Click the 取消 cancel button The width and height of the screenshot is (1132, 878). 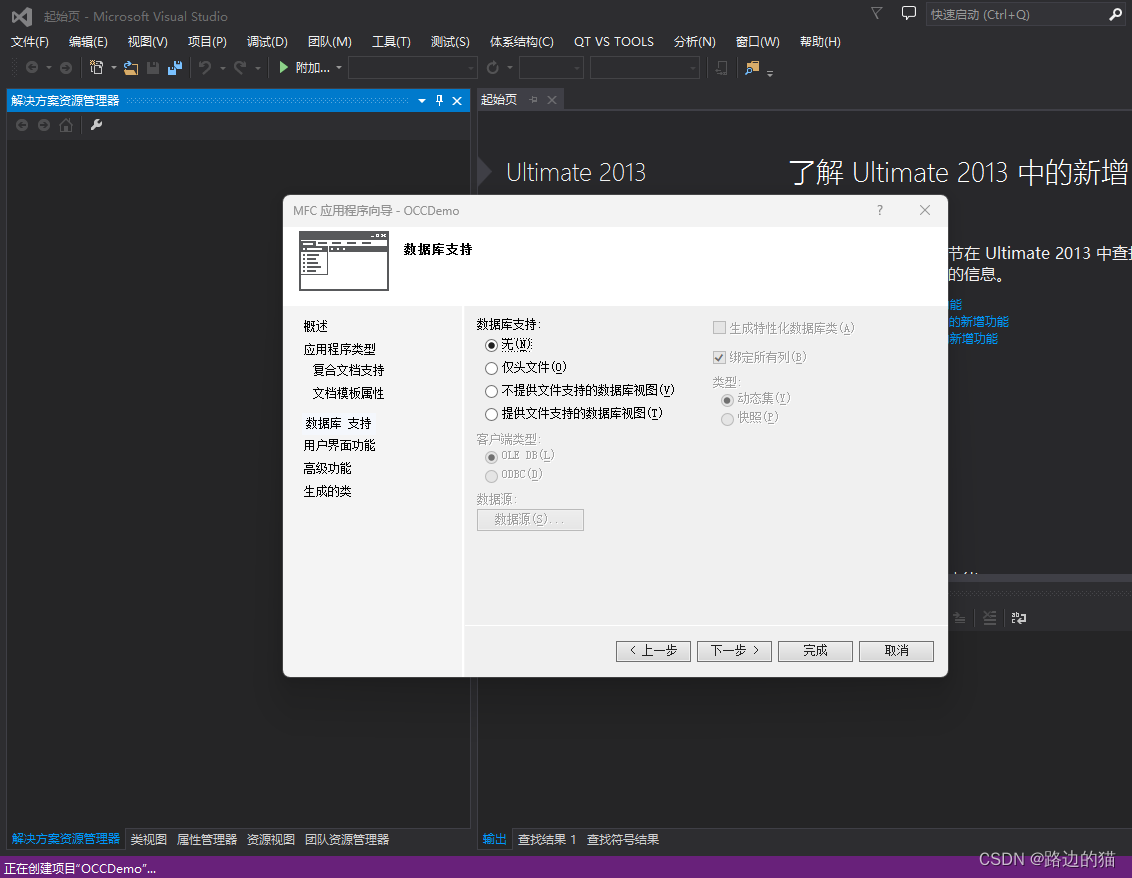(896, 651)
